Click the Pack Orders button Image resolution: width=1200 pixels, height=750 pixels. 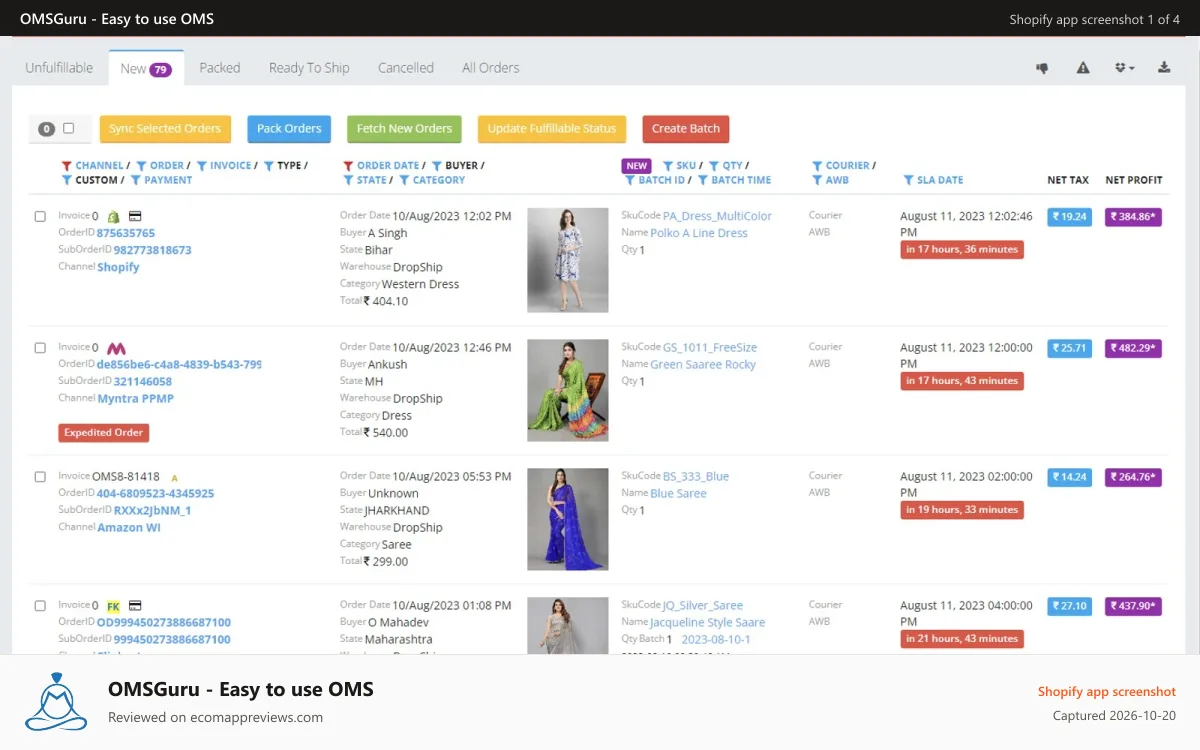click(x=289, y=129)
